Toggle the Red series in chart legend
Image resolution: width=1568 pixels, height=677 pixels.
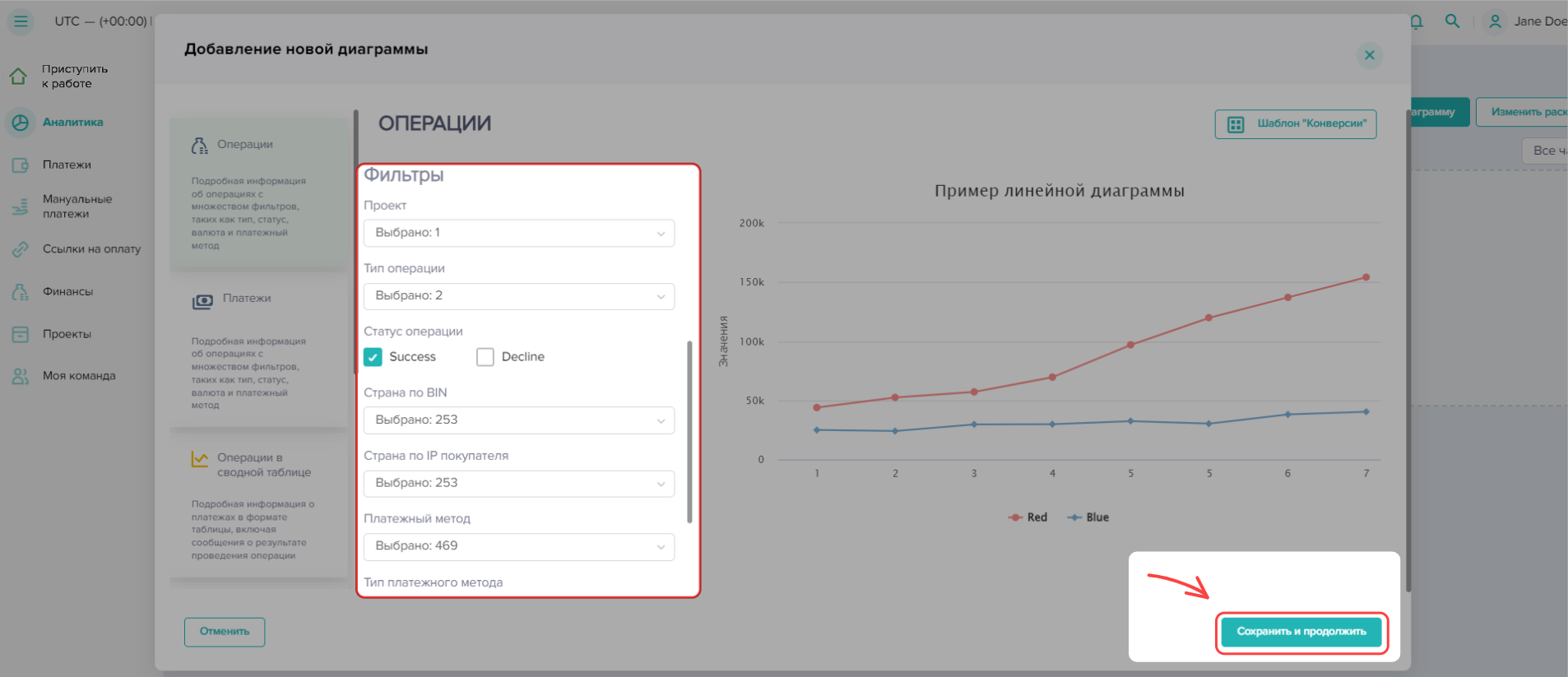click(1028, 517)
